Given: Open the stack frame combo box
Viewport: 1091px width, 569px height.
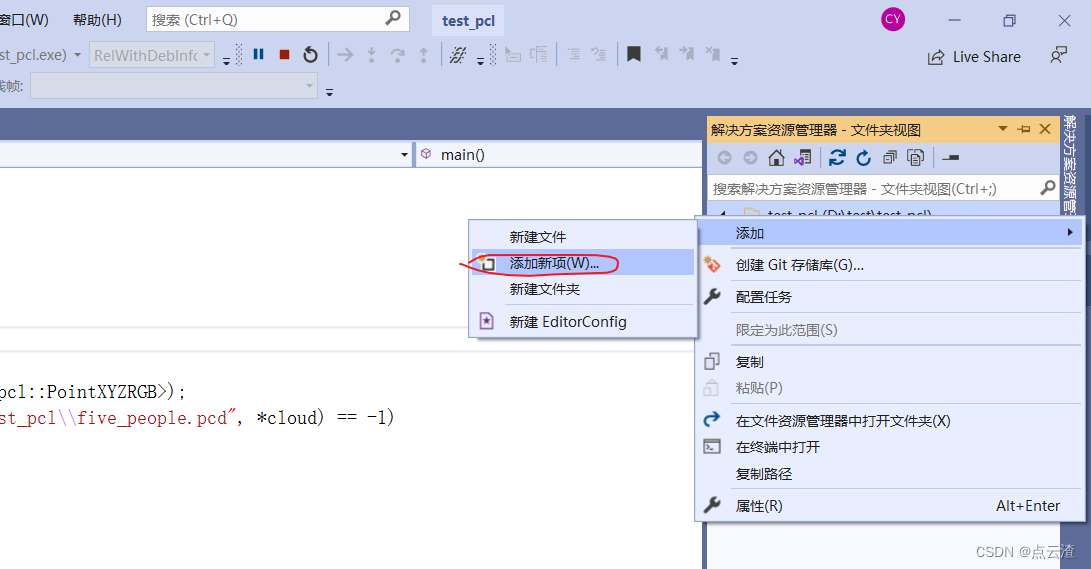Looking at the screenshot, I should [174, 86].
